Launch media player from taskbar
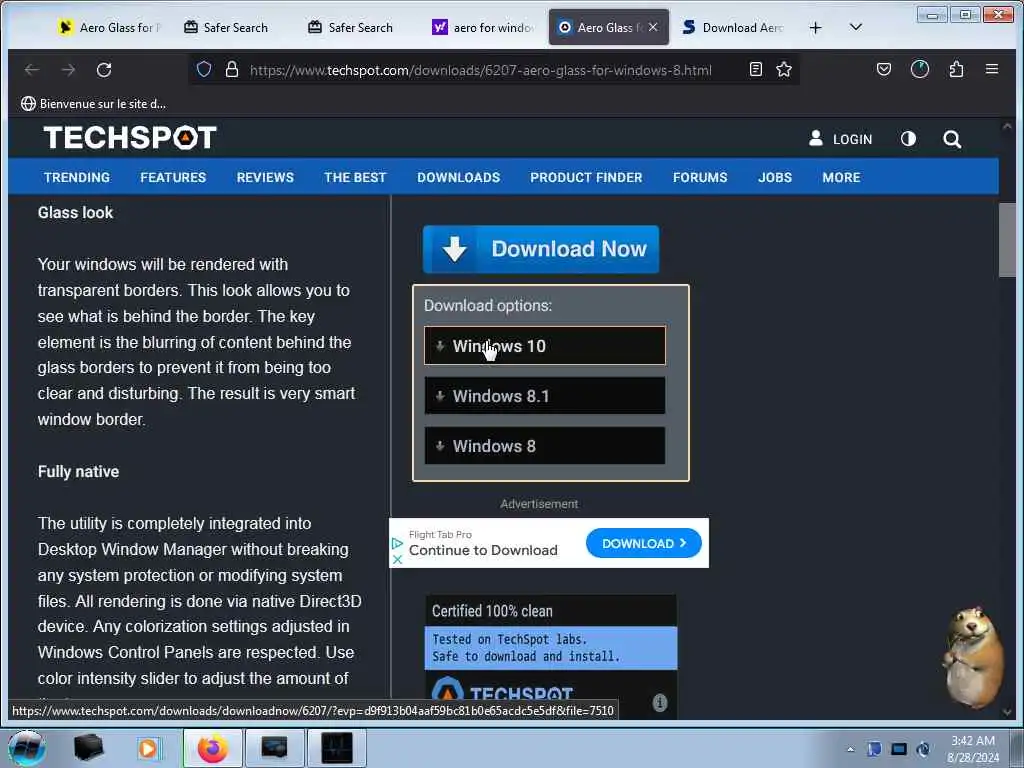 click(x=148, y=748)
